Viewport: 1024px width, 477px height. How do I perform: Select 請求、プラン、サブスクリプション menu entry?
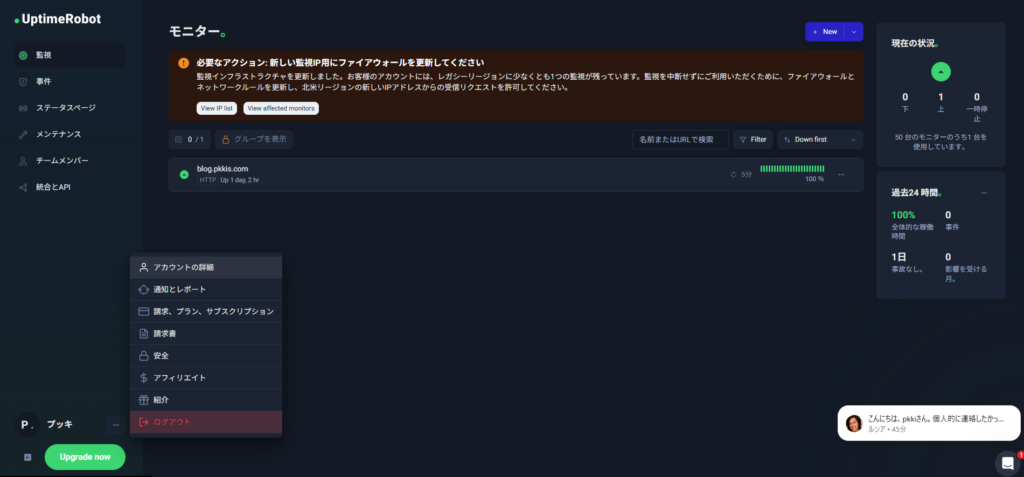point(206,312)
